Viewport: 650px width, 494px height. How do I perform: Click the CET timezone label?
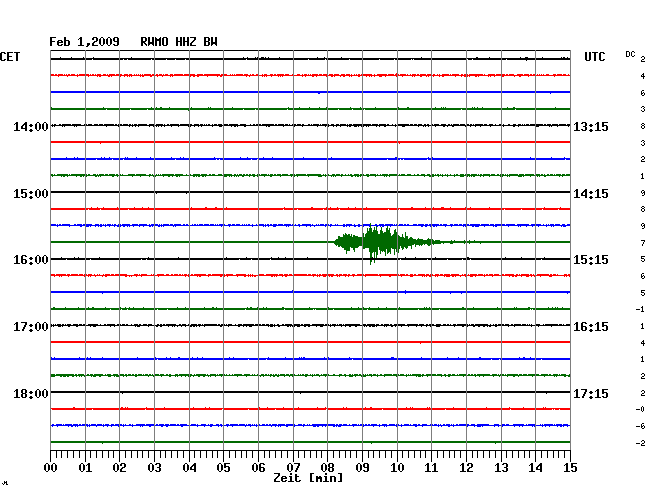[10, 57]
